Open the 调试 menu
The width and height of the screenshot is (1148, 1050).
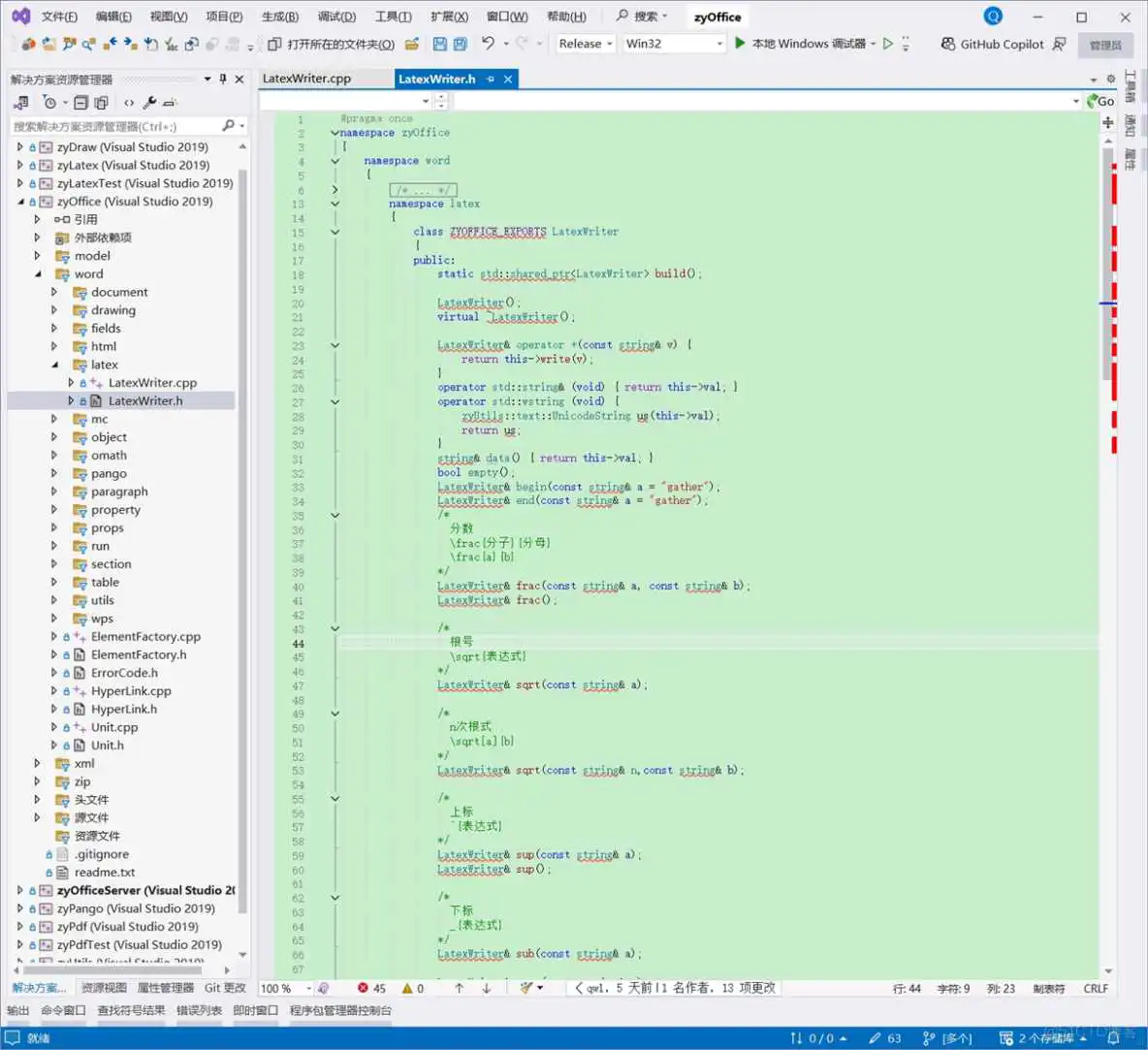336,16
